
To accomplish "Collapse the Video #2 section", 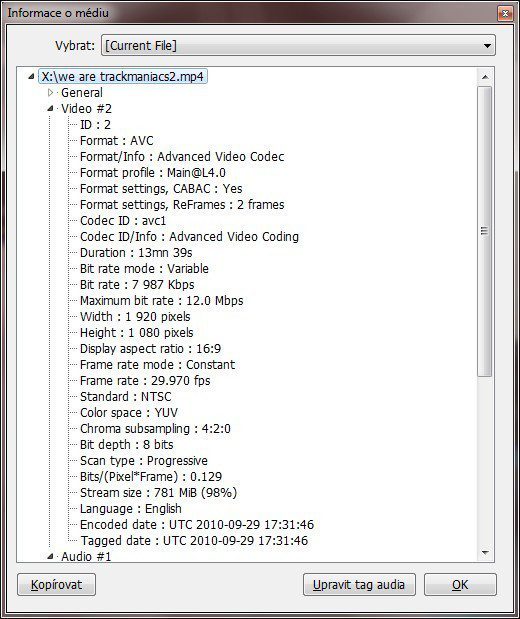I will point(50,109).
